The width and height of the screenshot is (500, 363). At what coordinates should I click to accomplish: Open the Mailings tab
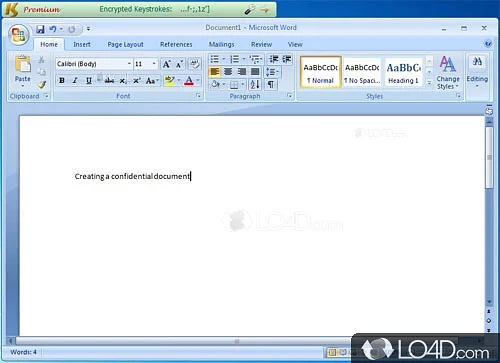222,44
